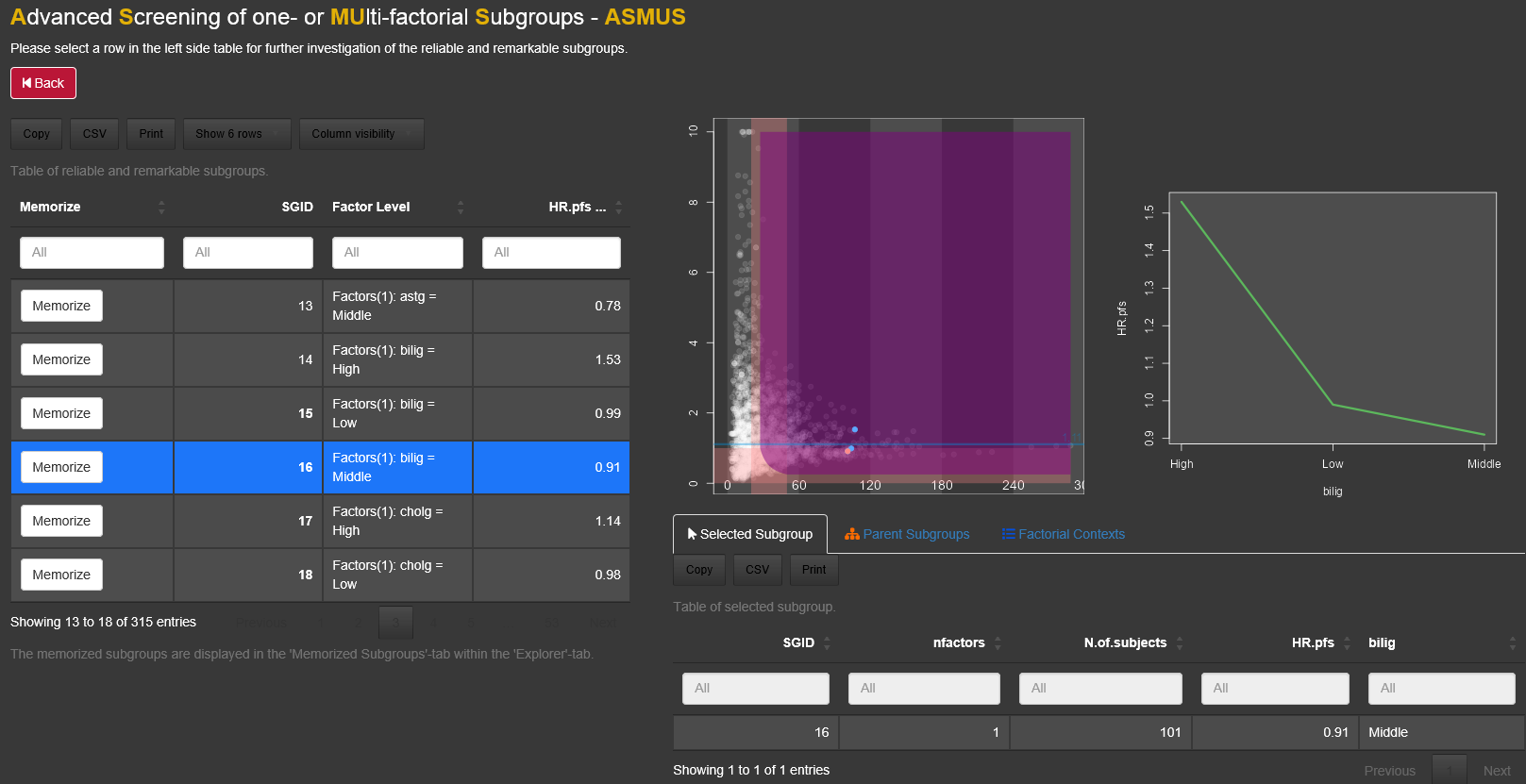Viewport: 1526px width, 784px height.
Task: Sort selected subgroup table by N.of.subjects
Action: point(1179,642)
